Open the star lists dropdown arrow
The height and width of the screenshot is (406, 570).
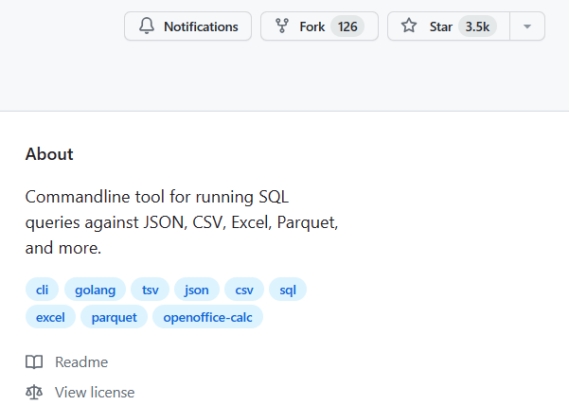click(527, 26)
